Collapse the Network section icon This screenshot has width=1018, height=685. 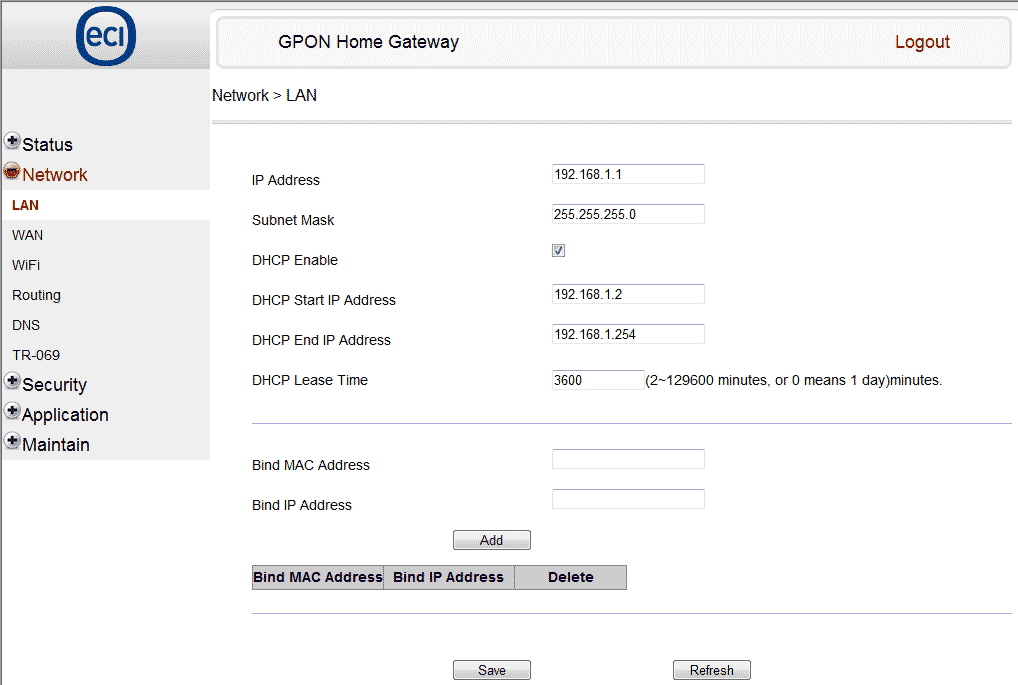(x=12, y=171)
